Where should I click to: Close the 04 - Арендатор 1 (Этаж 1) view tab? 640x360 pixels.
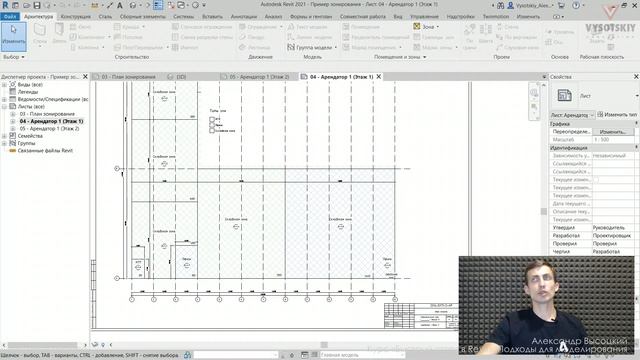379,77
